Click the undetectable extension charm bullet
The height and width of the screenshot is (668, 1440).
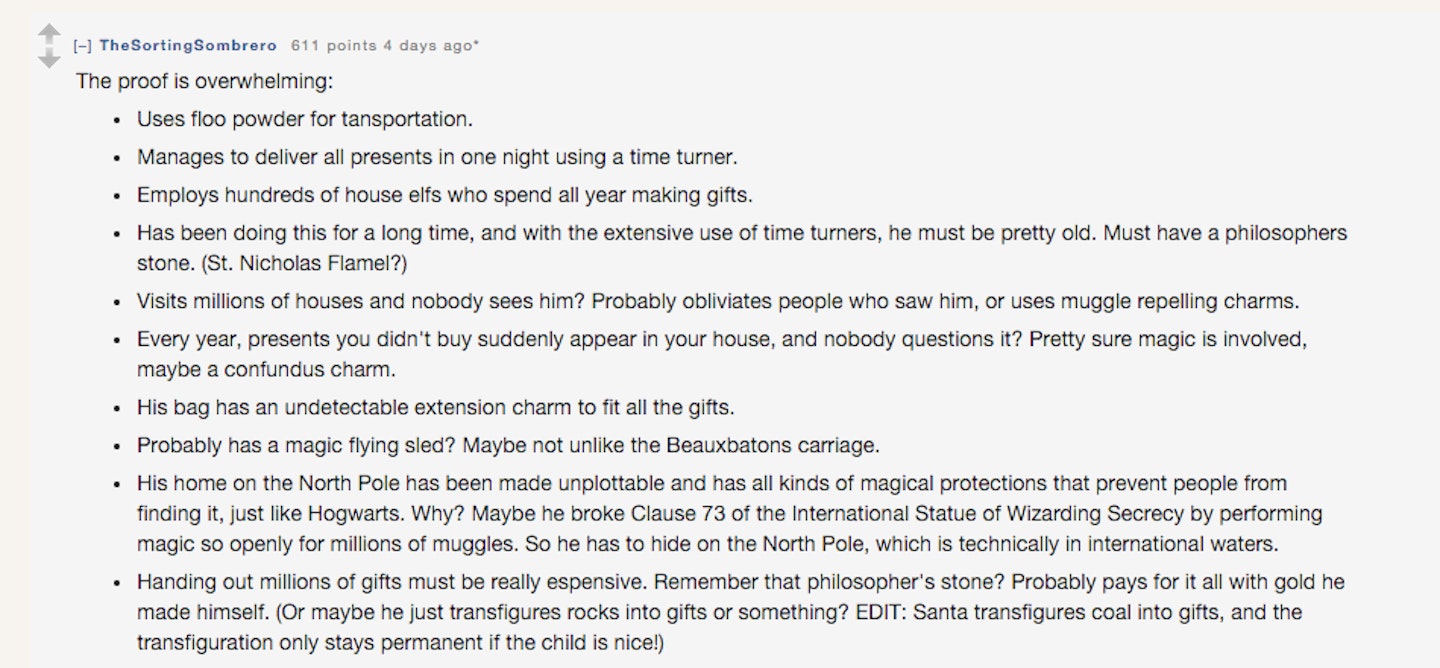click(436, 408)
